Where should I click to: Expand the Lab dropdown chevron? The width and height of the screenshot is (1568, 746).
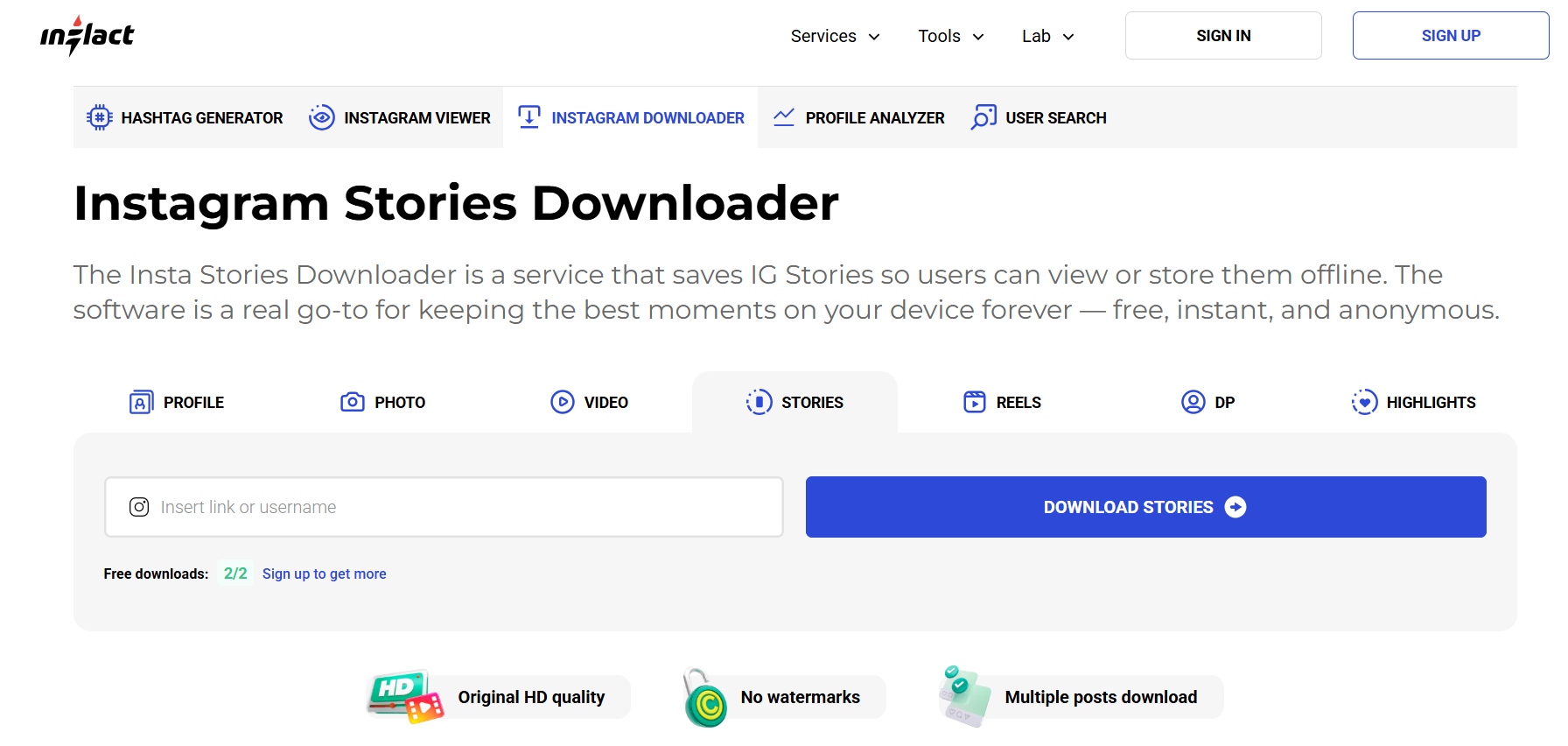[1068, 37]
